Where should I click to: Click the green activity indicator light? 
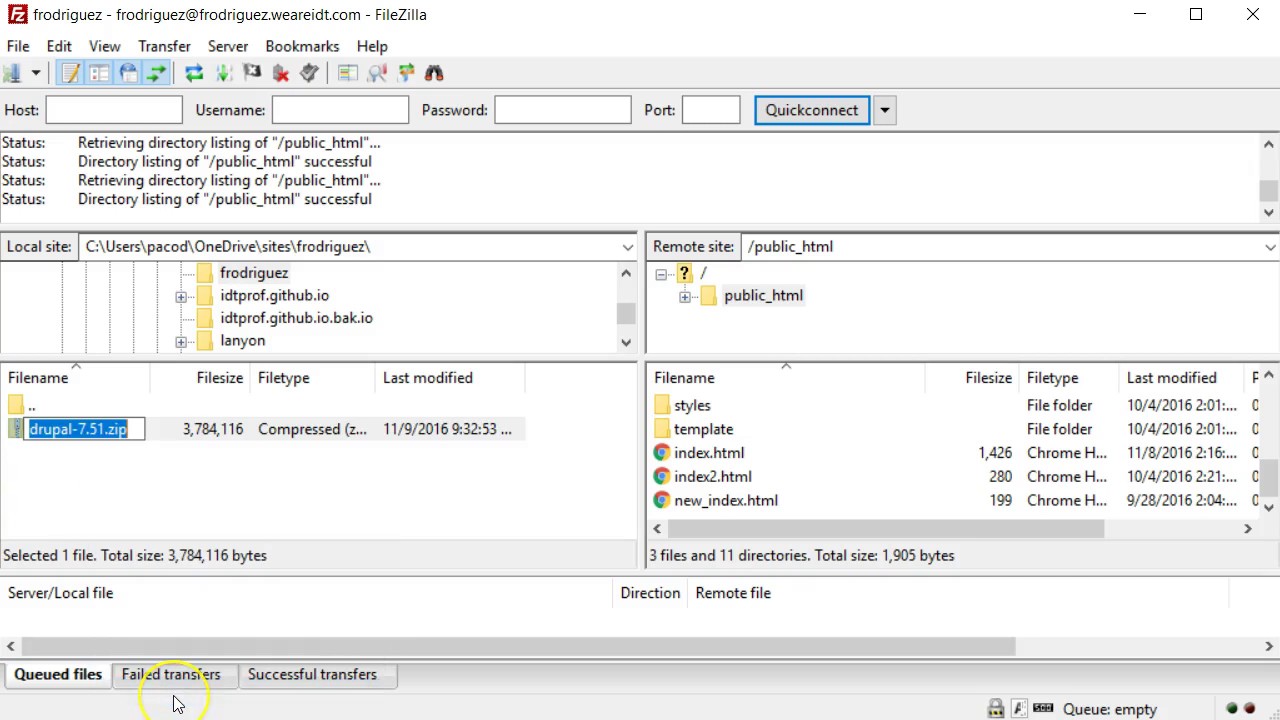click(1232, 709)
